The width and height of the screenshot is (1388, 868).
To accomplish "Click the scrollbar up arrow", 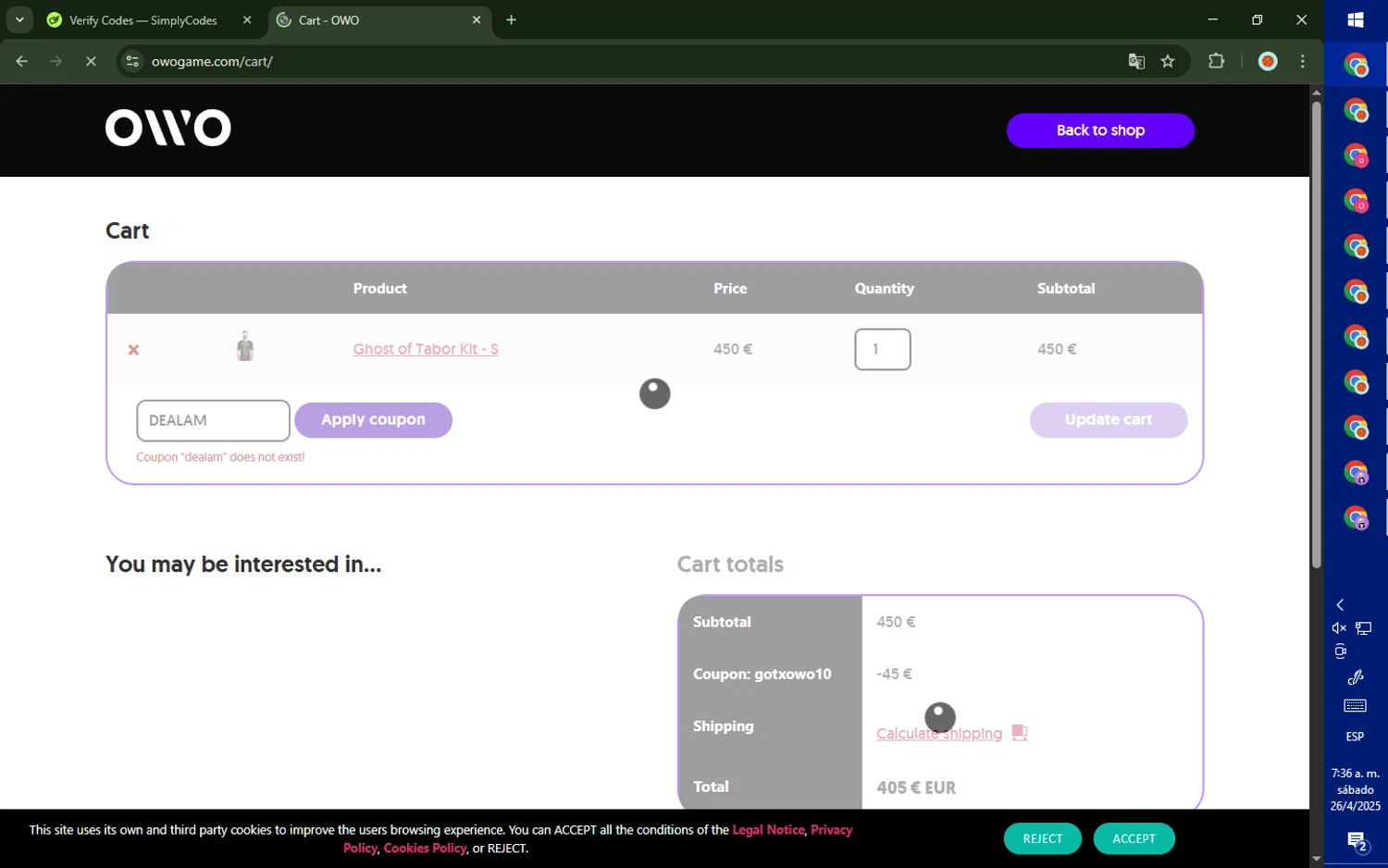I will [1316, 92].
